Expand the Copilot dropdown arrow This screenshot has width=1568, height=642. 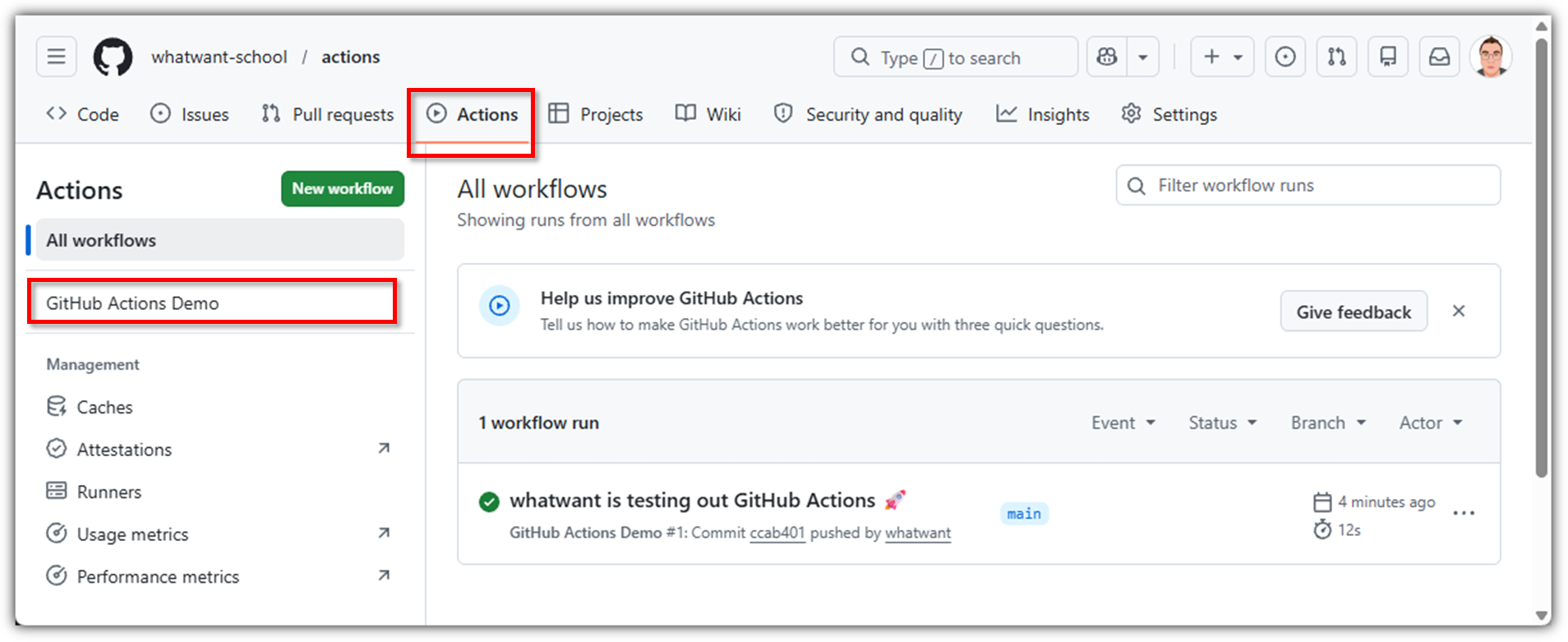(1143, 57)
